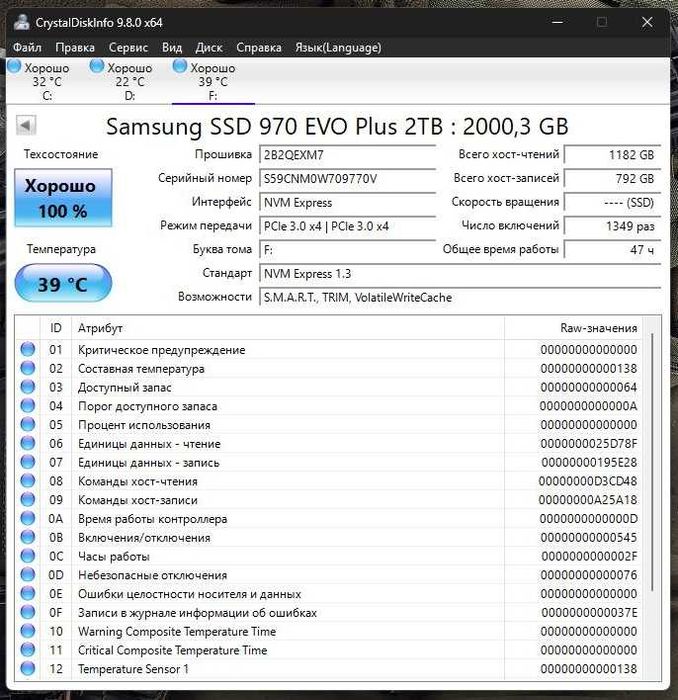Click status orb of Процент использования row
Screen dimensions: 678x700
click(28, 424)
